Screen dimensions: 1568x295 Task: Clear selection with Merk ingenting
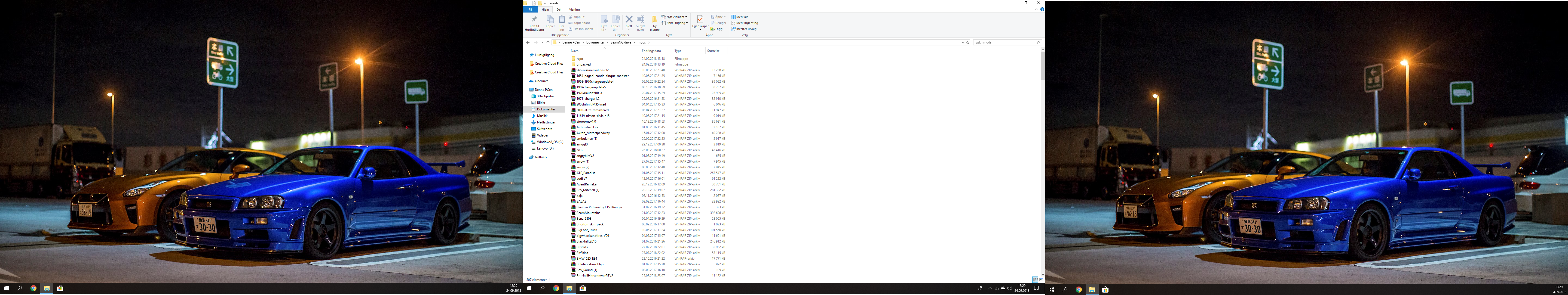coord(745,23)
